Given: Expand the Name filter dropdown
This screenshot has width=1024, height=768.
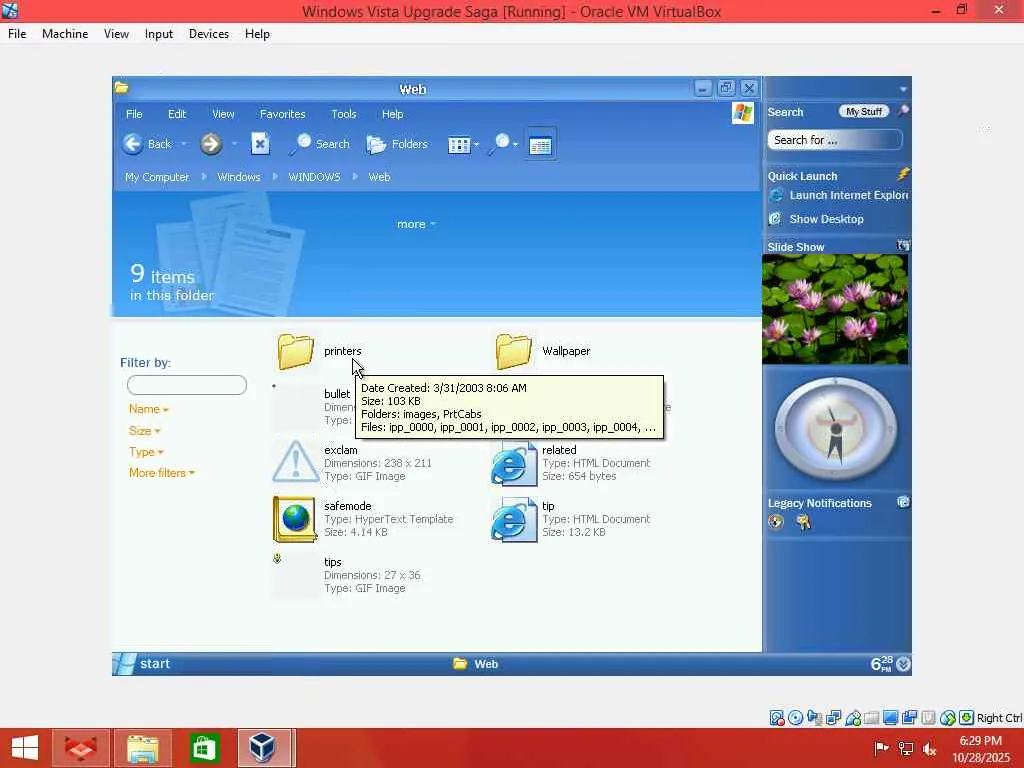Looking at the screenshot, I should tap(148, 409).
